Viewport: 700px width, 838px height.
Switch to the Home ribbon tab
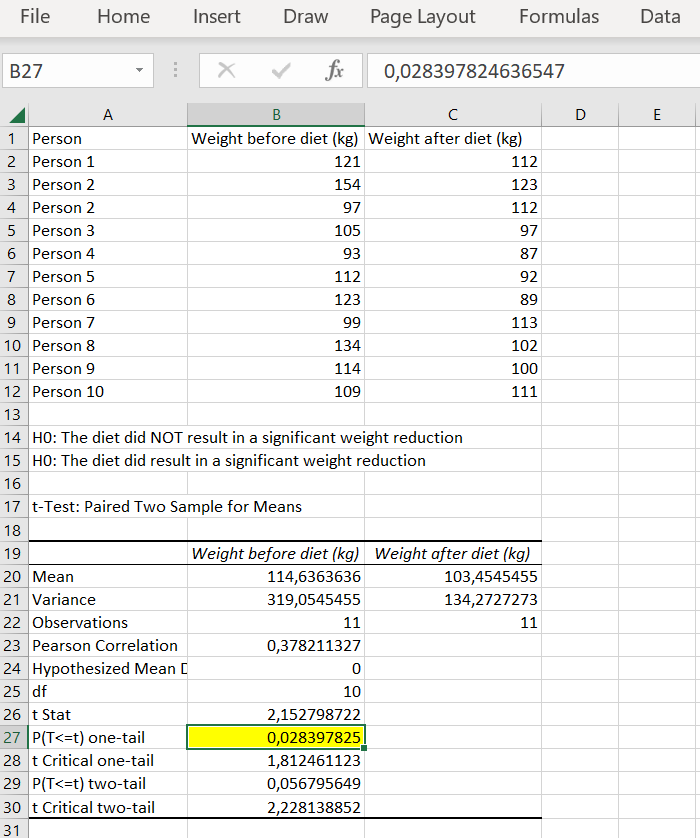click(x=123, y=16)
